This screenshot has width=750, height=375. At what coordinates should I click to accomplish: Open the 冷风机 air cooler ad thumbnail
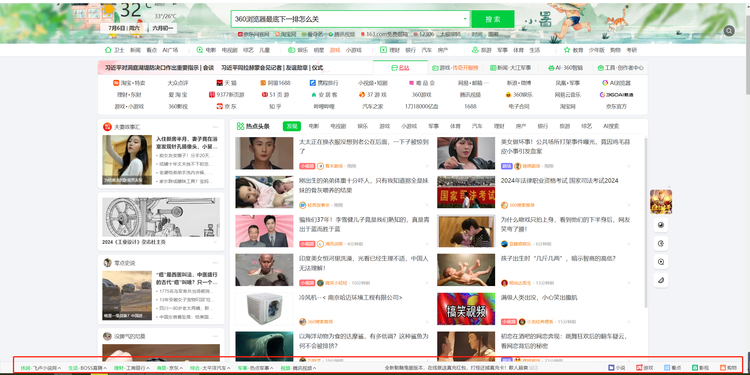tap(264, 309)
